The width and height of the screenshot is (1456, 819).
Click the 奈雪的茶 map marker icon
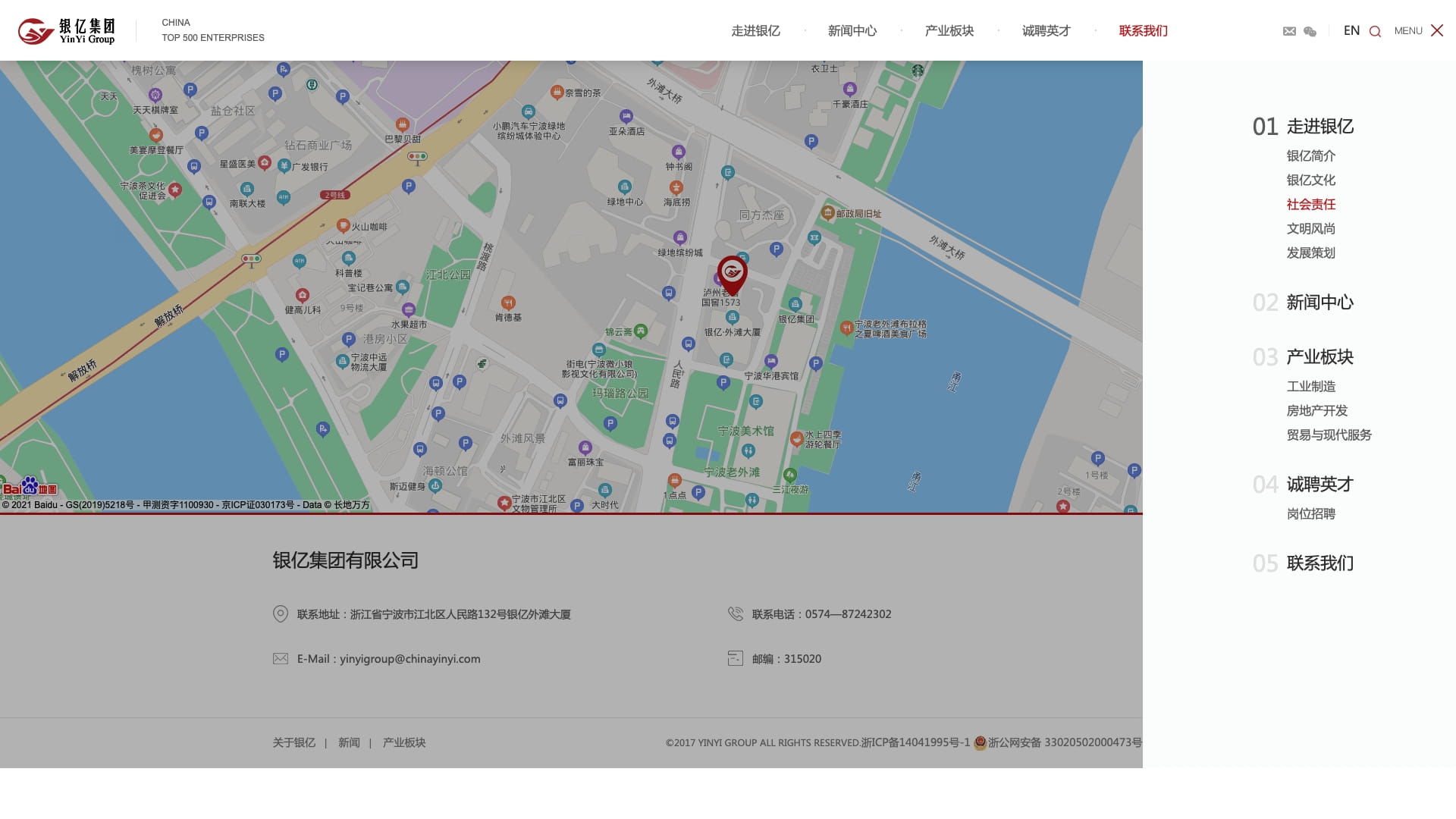tap(557, 93)
